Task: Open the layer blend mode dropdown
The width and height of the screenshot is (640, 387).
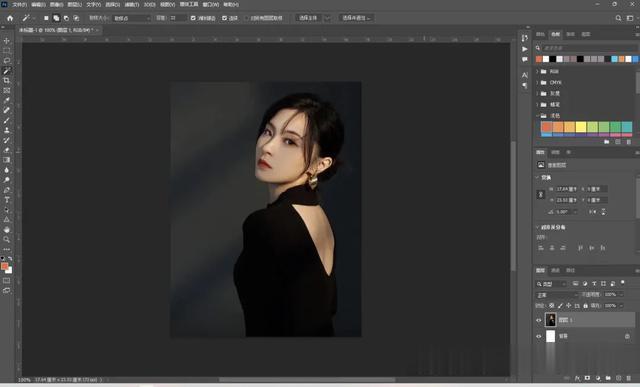Action: pyautogui.click(x=557, y=295)
